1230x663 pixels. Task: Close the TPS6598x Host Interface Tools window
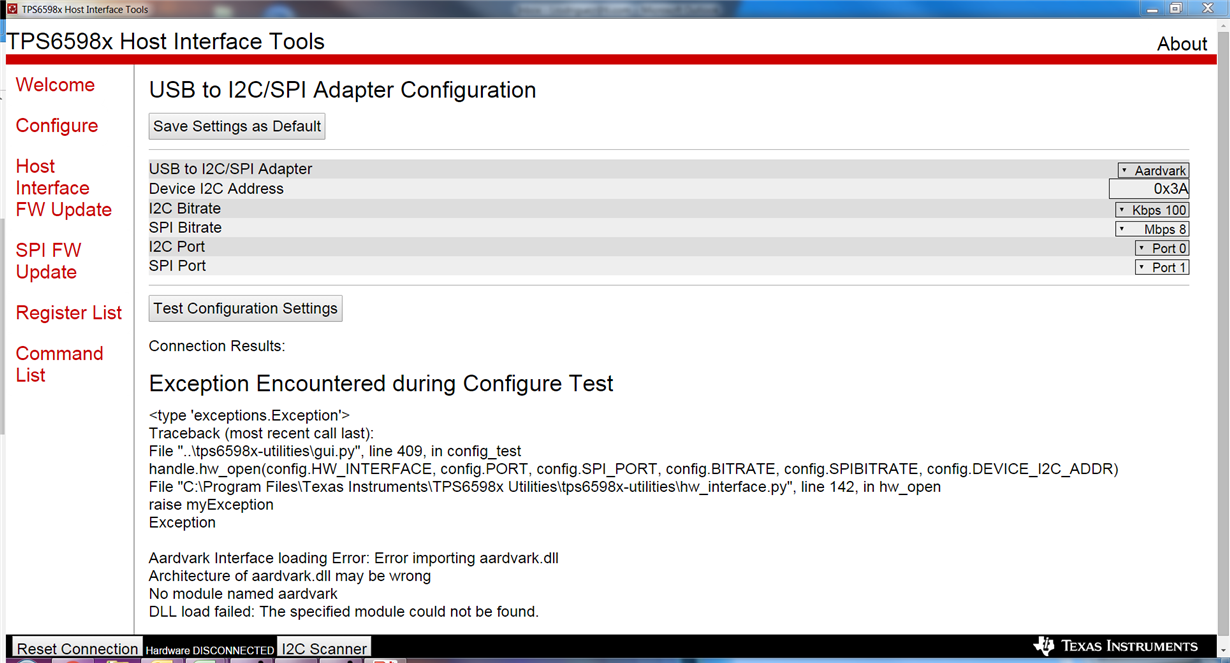[x=1208, y=8]
